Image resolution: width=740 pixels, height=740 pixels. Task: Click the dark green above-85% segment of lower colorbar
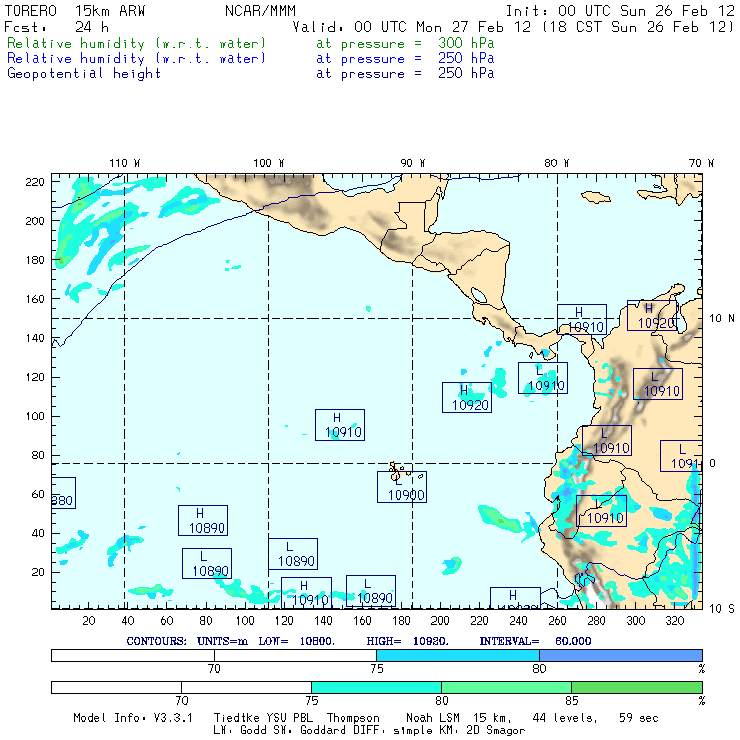tap(637, 687)
